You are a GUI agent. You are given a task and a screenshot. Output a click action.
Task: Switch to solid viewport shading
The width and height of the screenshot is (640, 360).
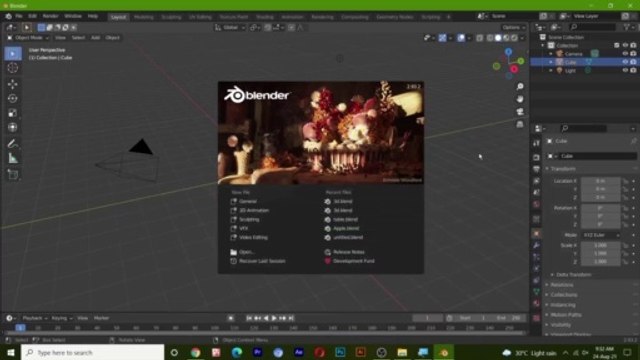pyautogui.click(x=498, y=38)
